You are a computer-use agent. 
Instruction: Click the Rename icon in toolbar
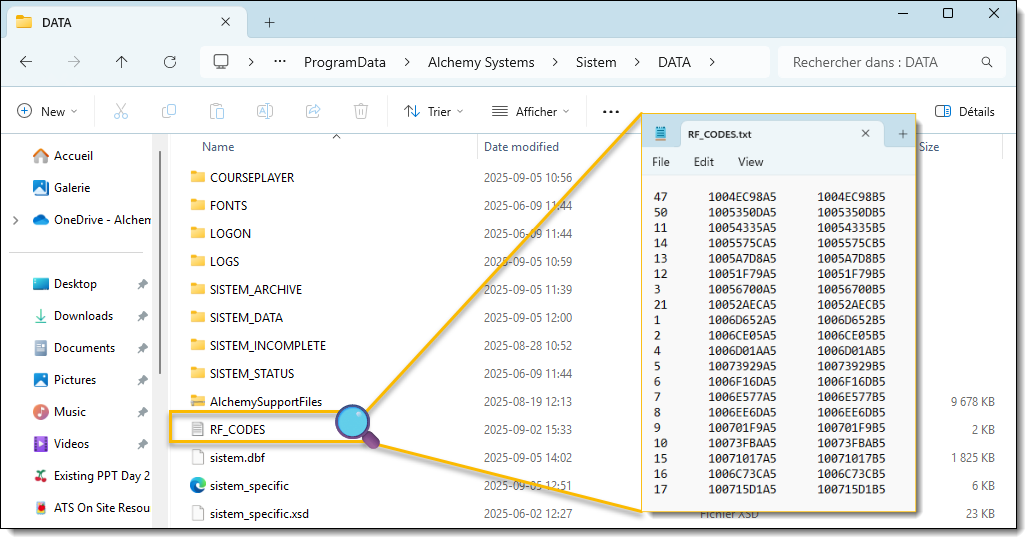click(265, 111)
